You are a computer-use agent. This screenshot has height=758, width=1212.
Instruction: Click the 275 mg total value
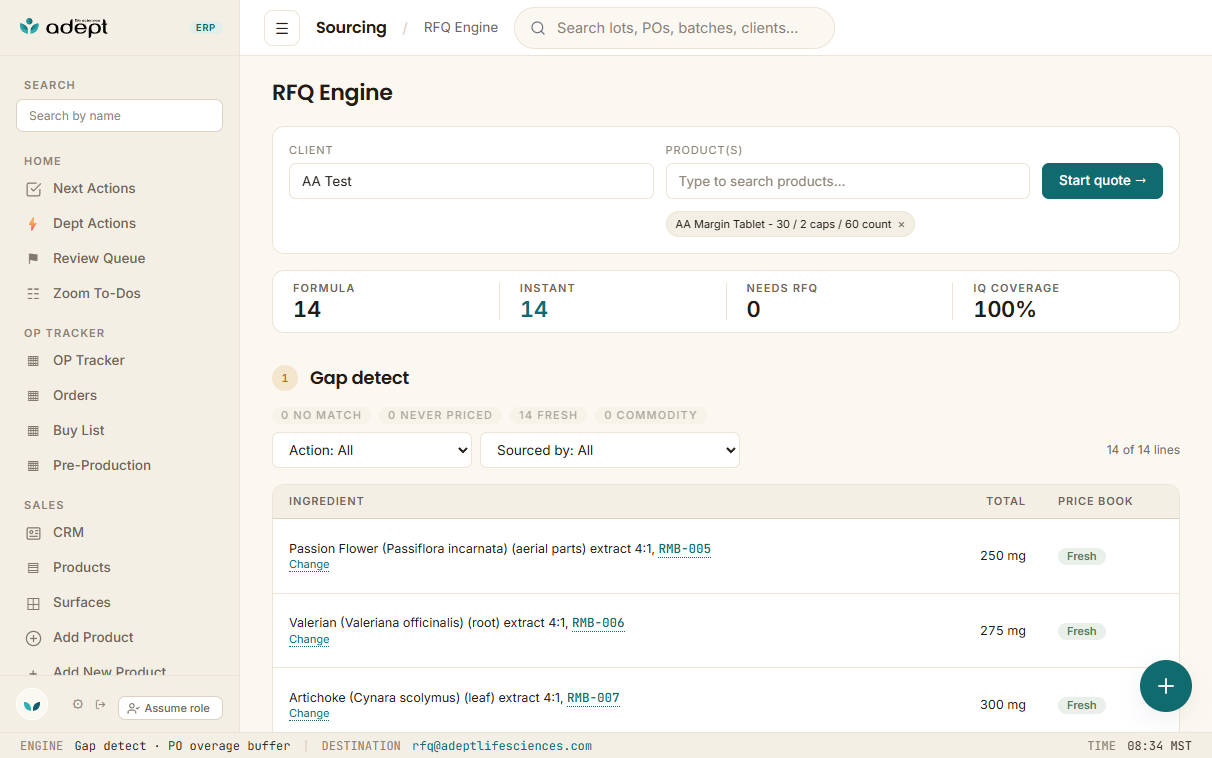1003,631
